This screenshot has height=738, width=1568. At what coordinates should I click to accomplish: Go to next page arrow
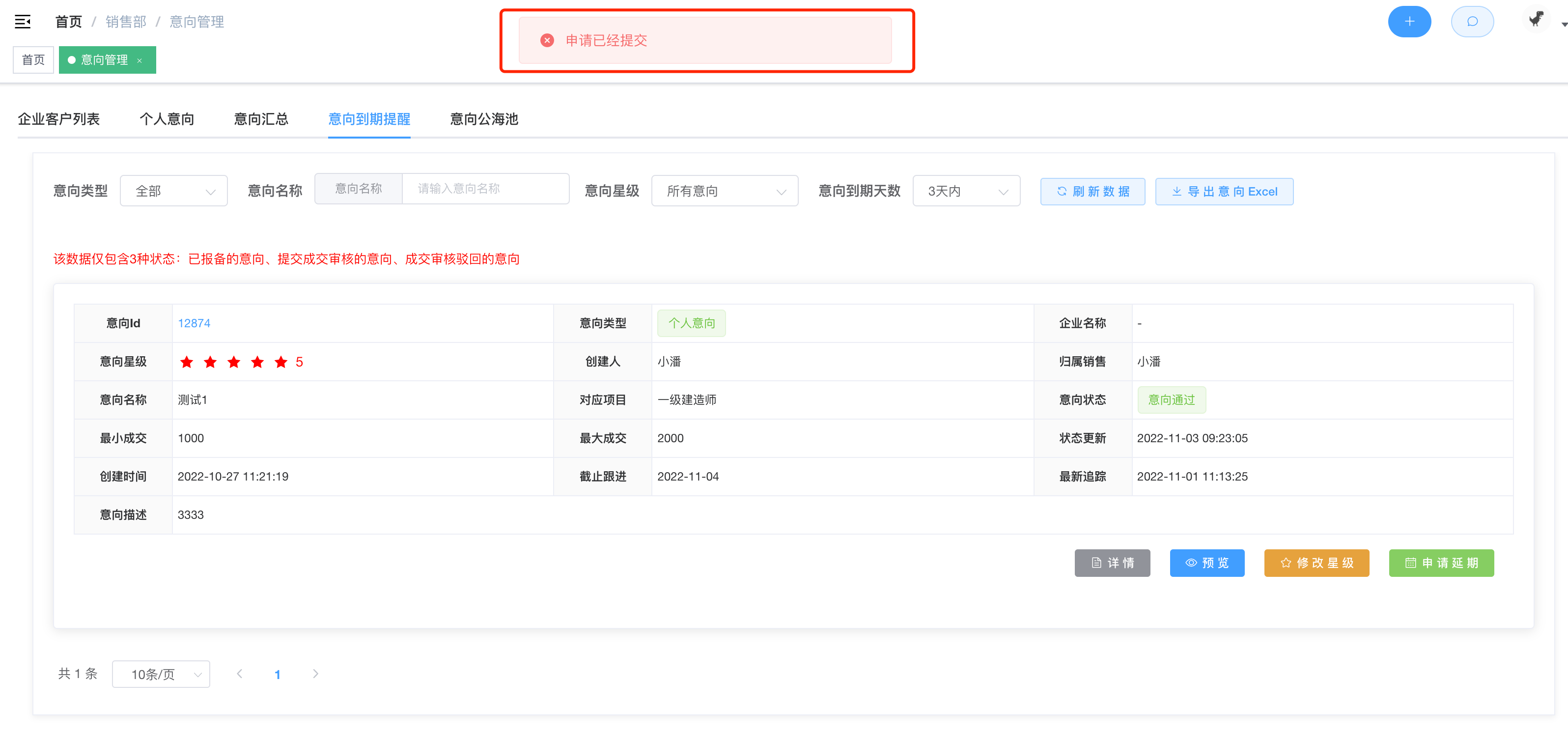(x=315, y=674)
